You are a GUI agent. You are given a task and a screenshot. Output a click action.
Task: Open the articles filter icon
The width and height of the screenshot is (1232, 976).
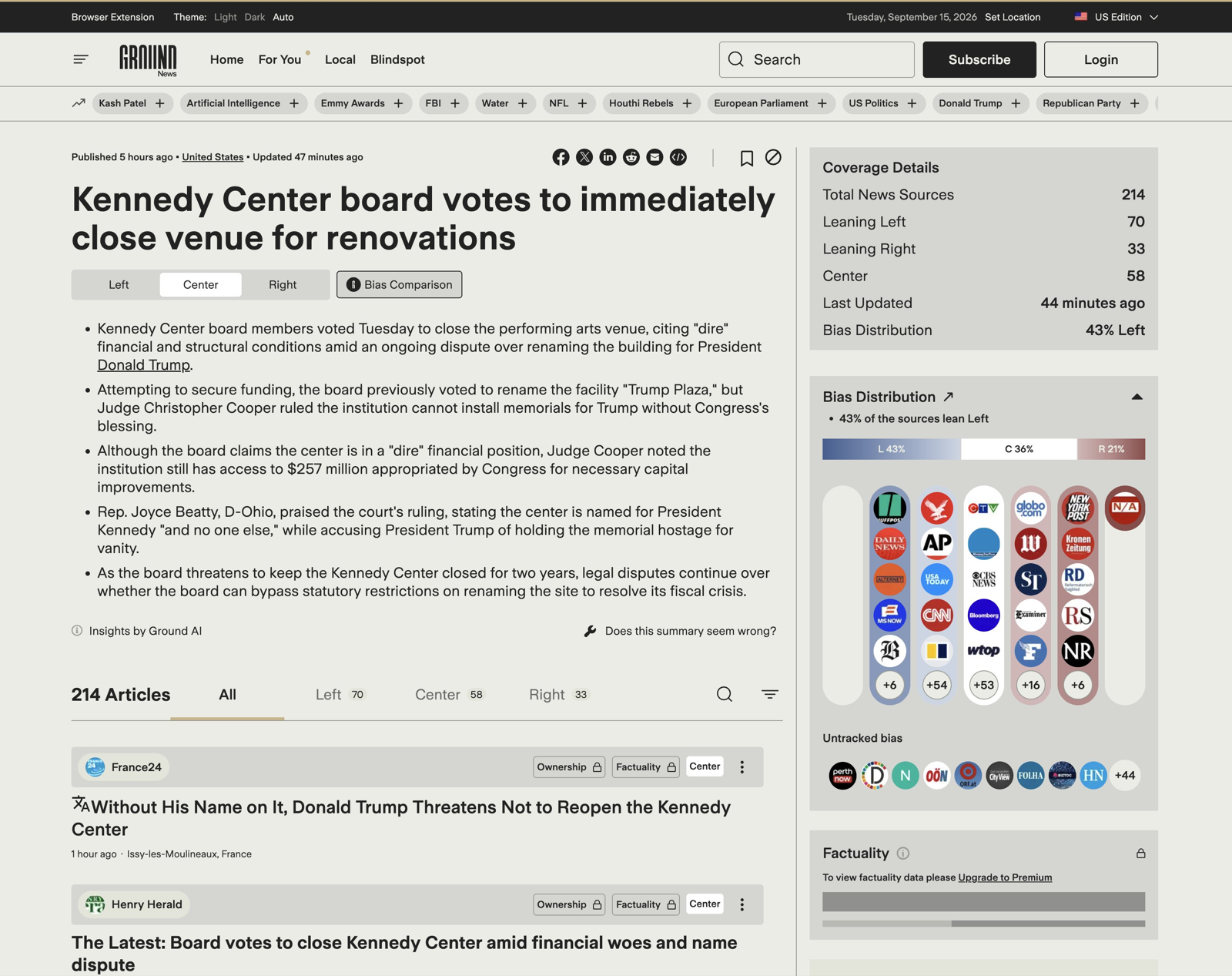tap(770, 694)
